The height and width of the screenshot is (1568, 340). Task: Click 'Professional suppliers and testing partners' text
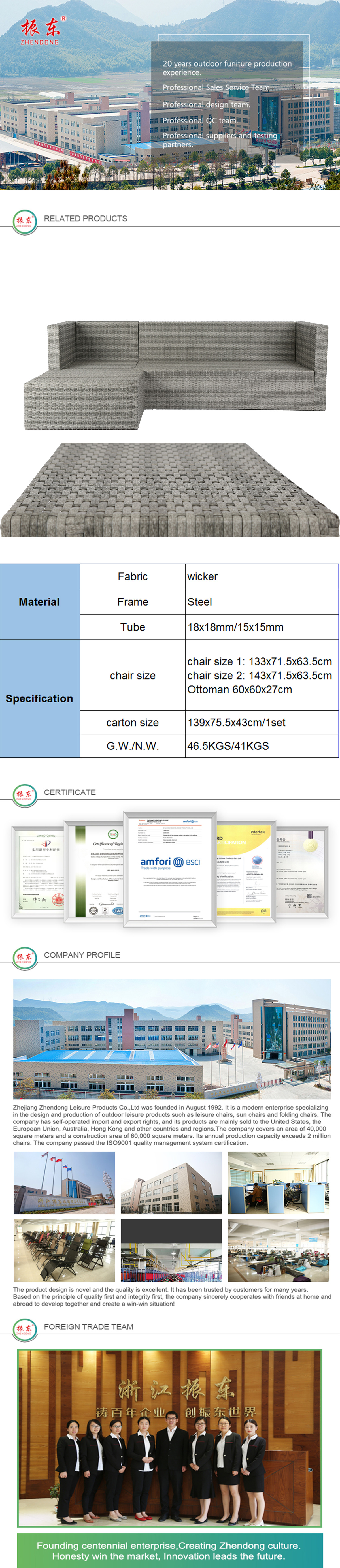(x=220, y=140)
